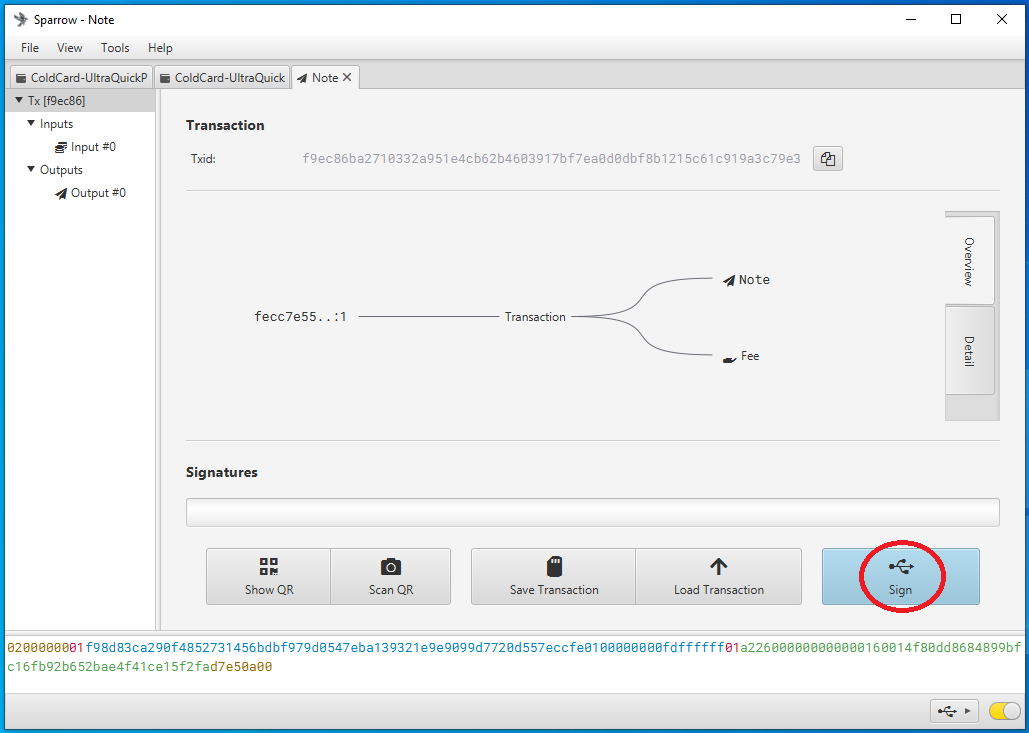This screenshot has width=1029, height=733.
Task: Click the Scan QR camera button
Action: [390, 576]
